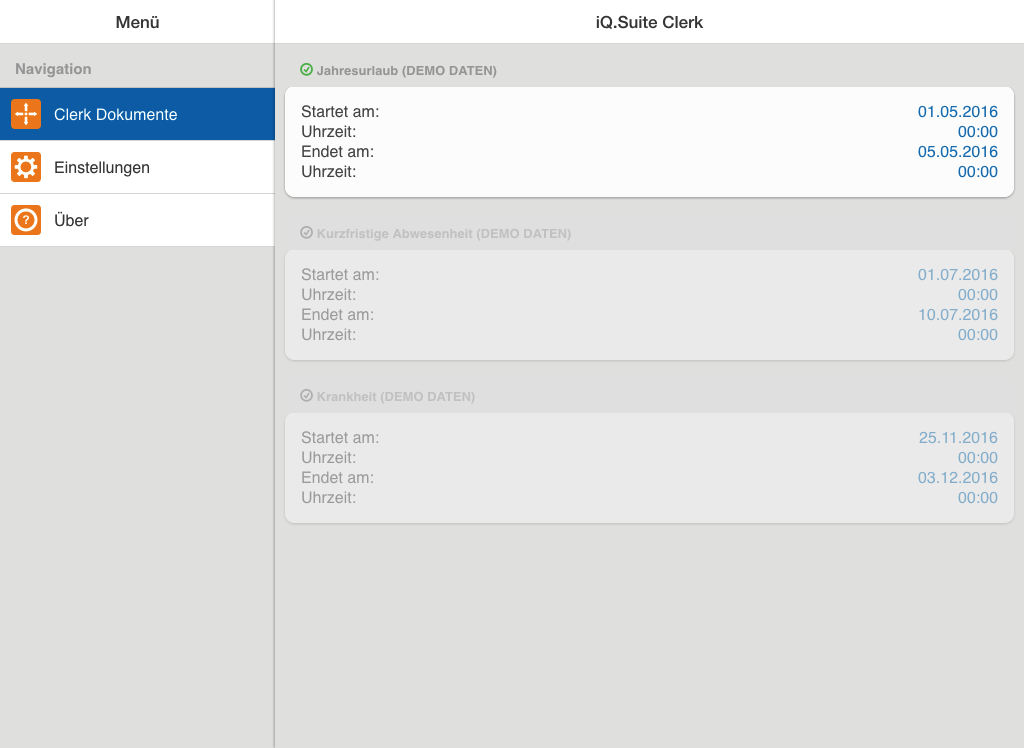This screenshot has width=1024, height=748.
Task: Click the iQ.Suite Clerk title bar
Action: point(649,22)
